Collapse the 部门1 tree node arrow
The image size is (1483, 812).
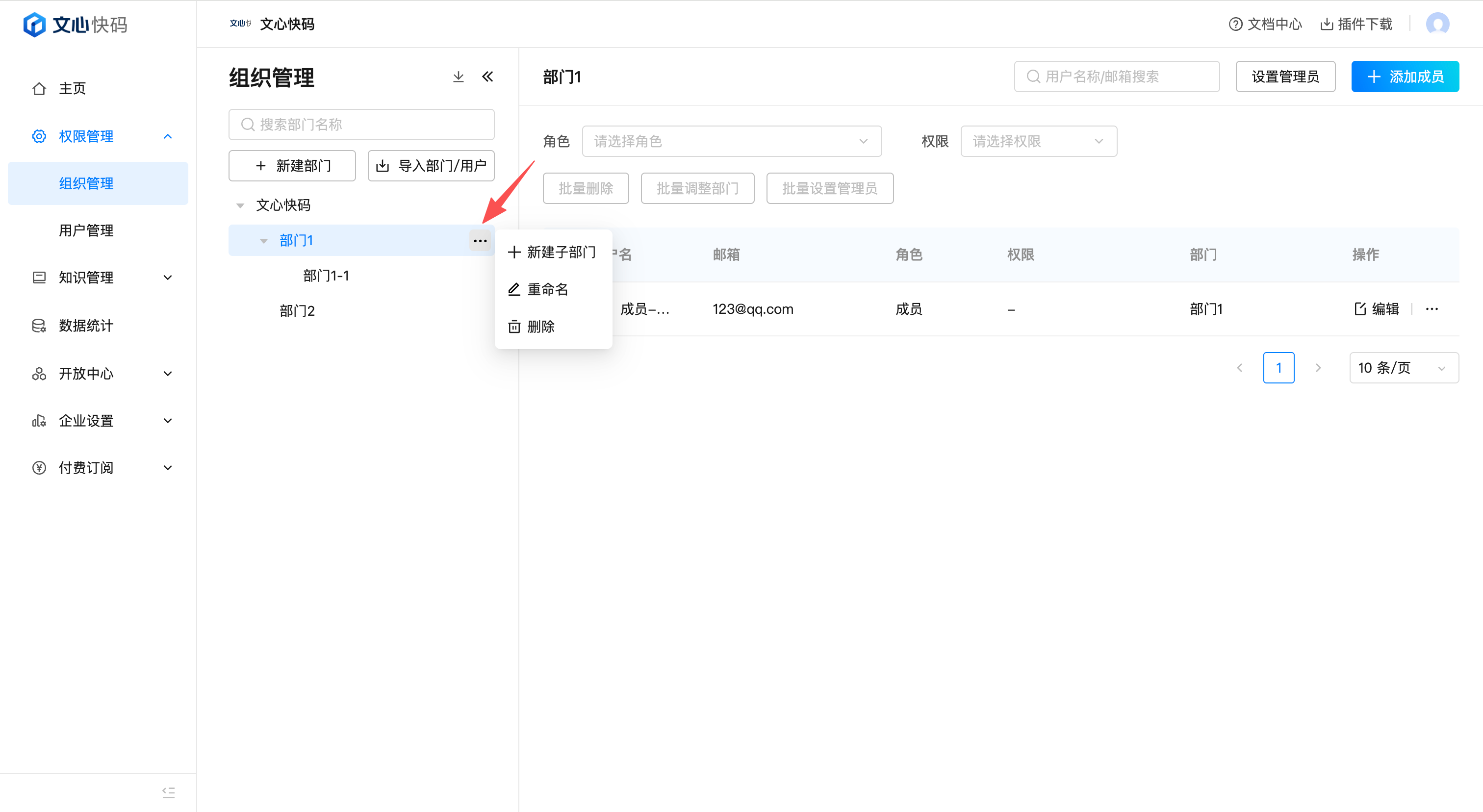(264, 241)
